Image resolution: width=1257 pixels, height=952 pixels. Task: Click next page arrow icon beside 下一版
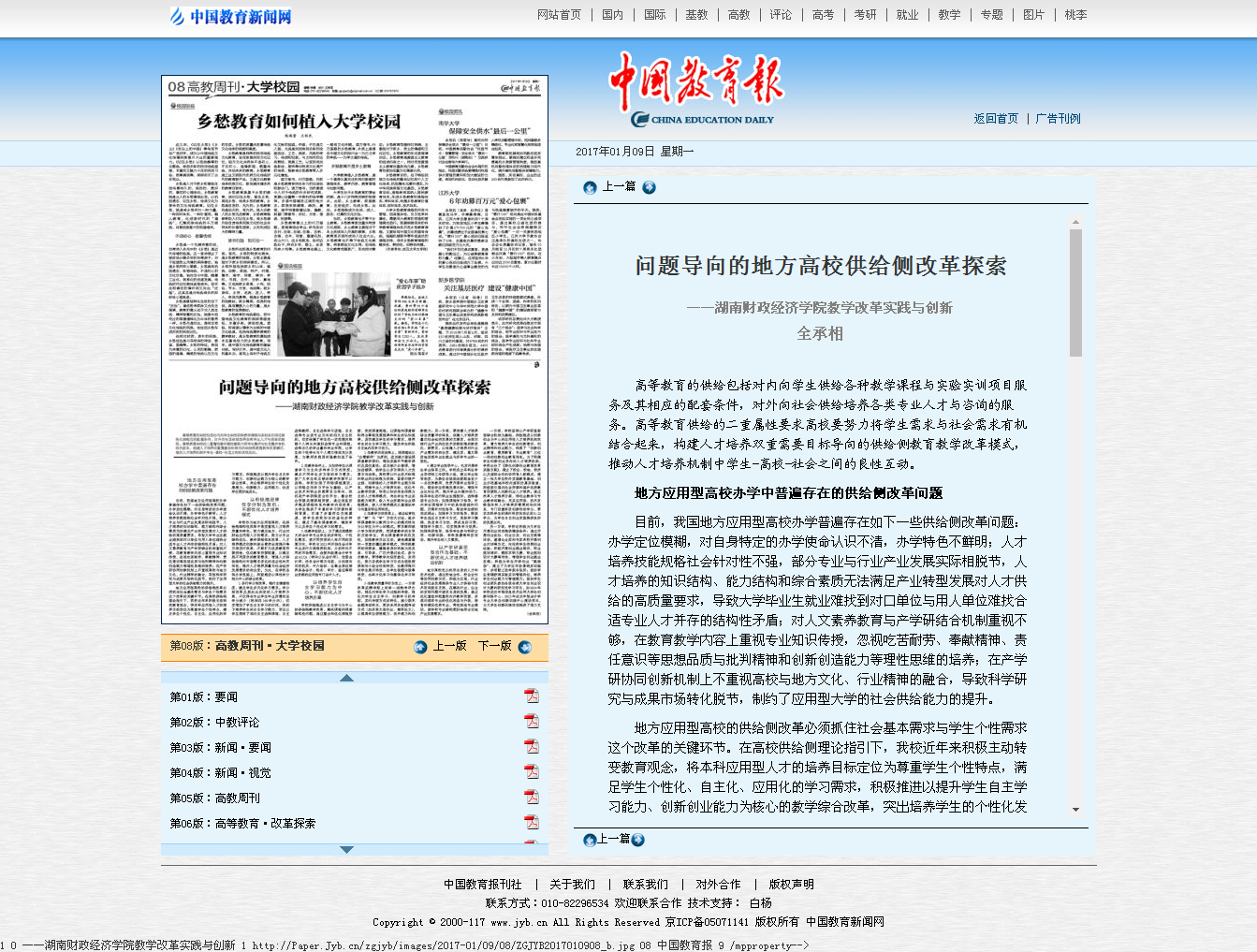coord(525,647)
